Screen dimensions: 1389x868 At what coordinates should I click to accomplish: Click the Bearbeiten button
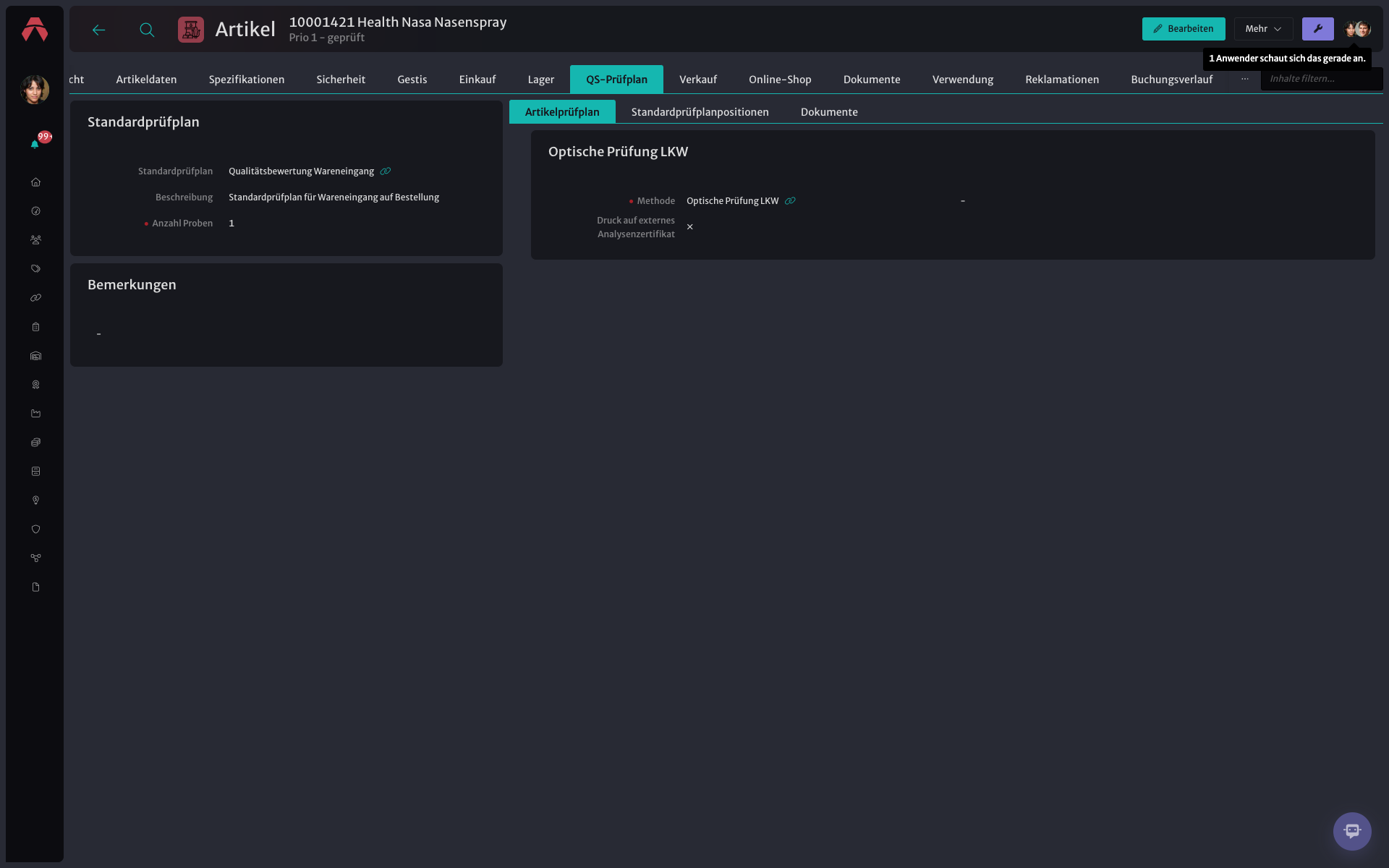pyautogui.click(x=1184, y=29)
